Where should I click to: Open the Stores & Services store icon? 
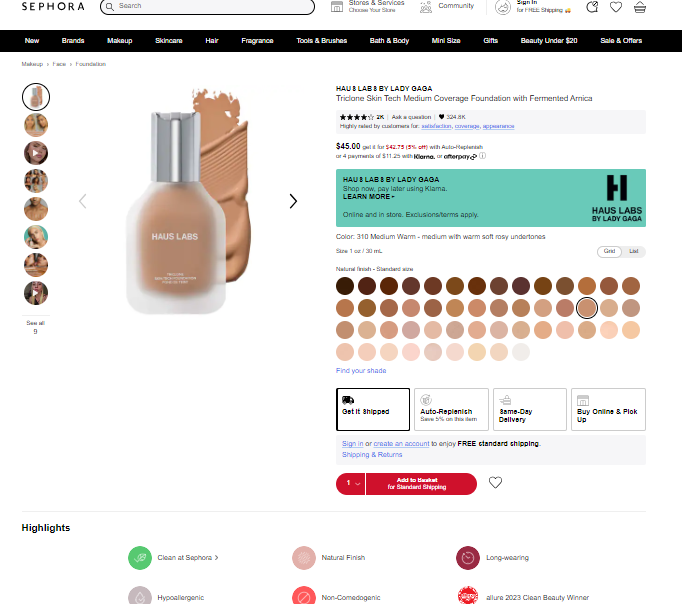click(x=337, y=6)
